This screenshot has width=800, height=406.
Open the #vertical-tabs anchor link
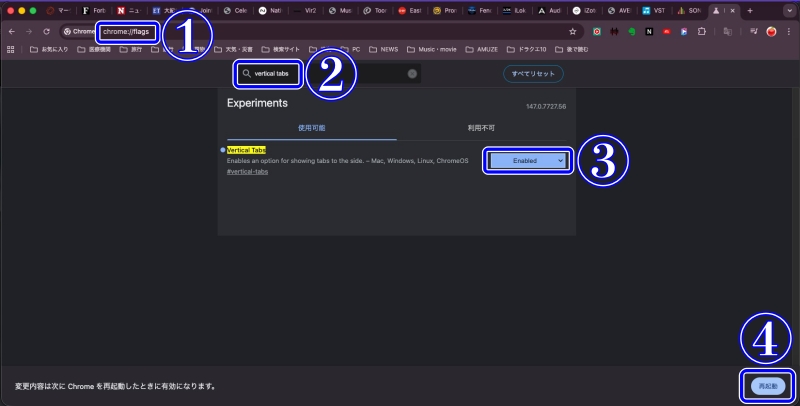tap(247, 171)
